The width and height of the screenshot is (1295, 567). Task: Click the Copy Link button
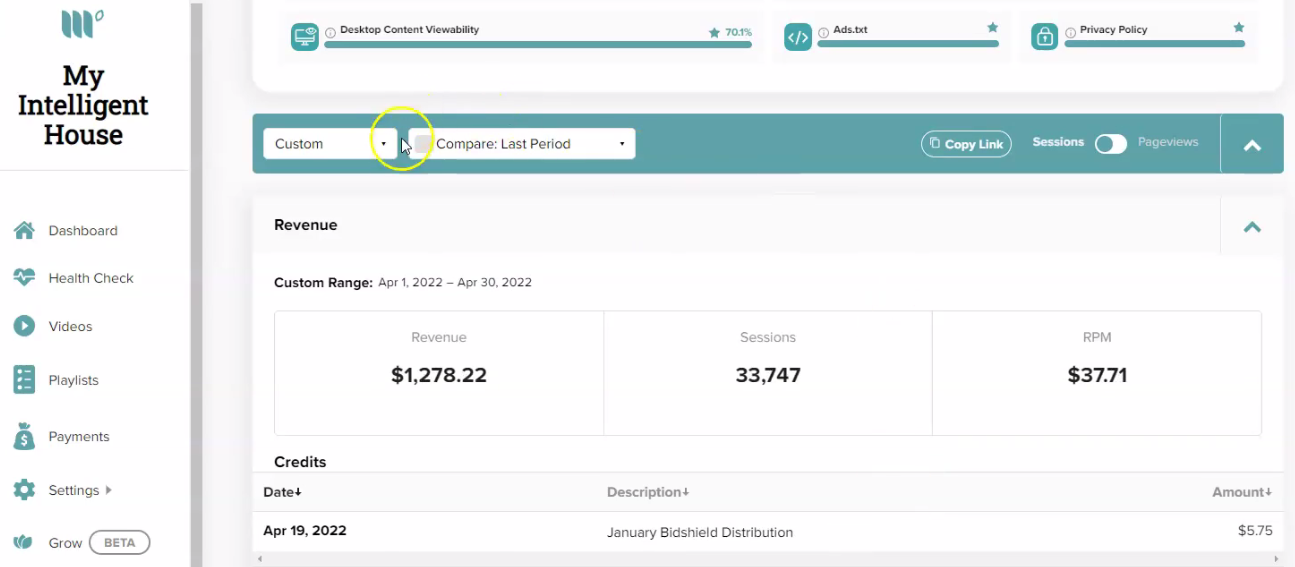966,144
